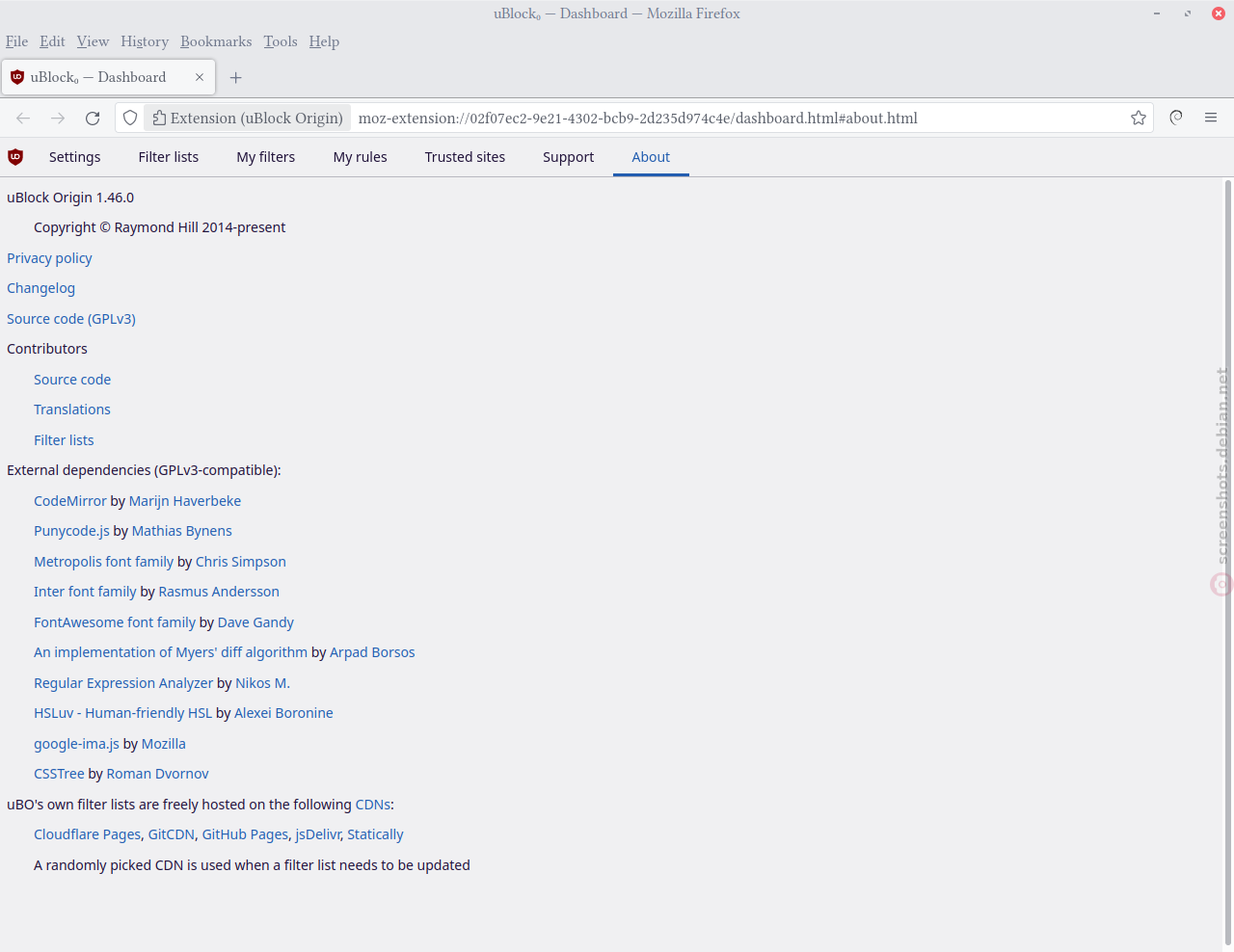Open the History menu

coord(145,41)
